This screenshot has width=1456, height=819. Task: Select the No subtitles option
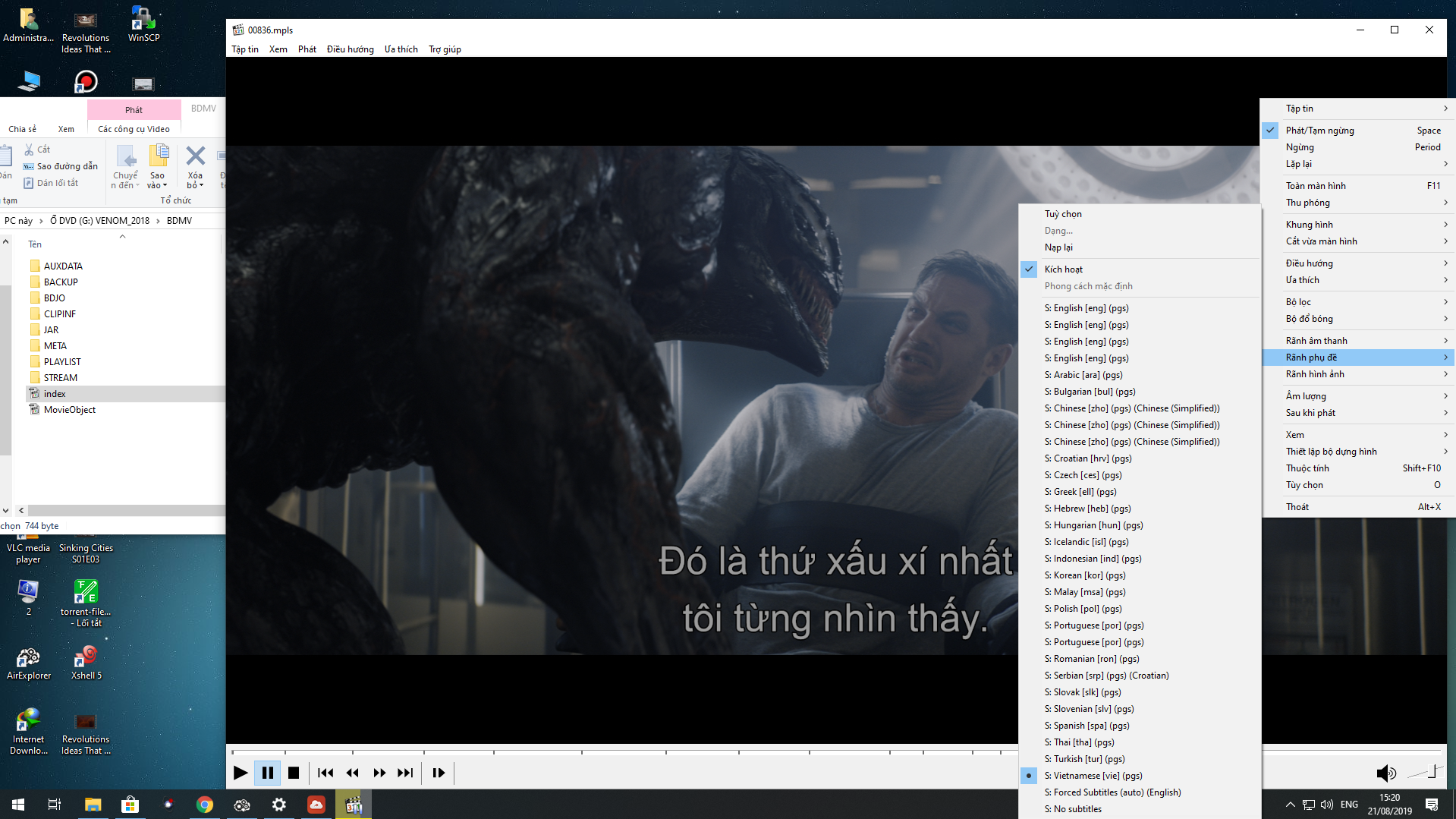[x=1140, y=809]
